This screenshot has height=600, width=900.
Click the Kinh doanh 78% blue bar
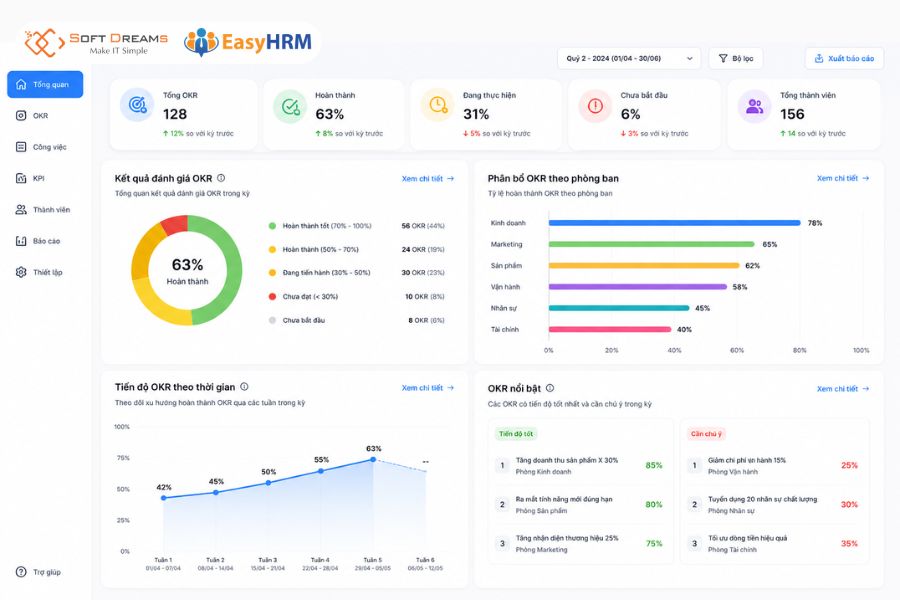674,223
